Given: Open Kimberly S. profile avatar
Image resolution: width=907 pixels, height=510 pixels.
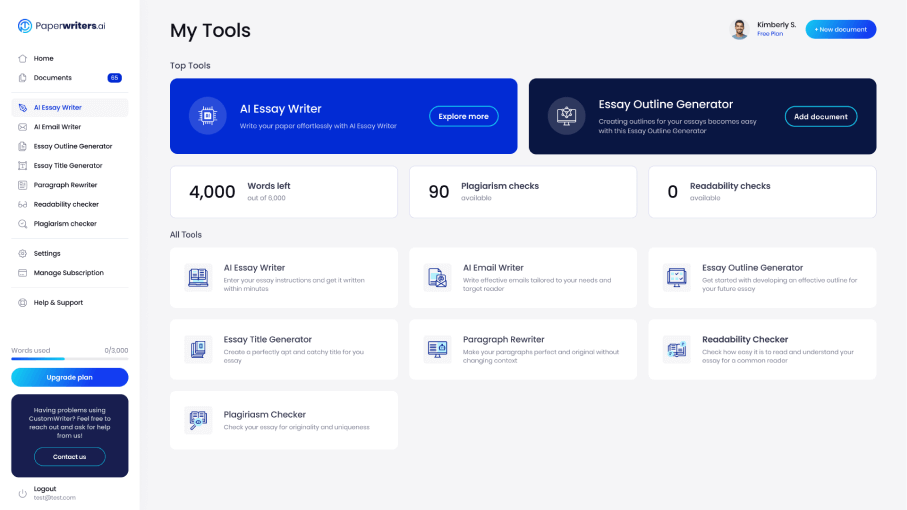Looking at the screenshot, I should [x=739, y=29].
